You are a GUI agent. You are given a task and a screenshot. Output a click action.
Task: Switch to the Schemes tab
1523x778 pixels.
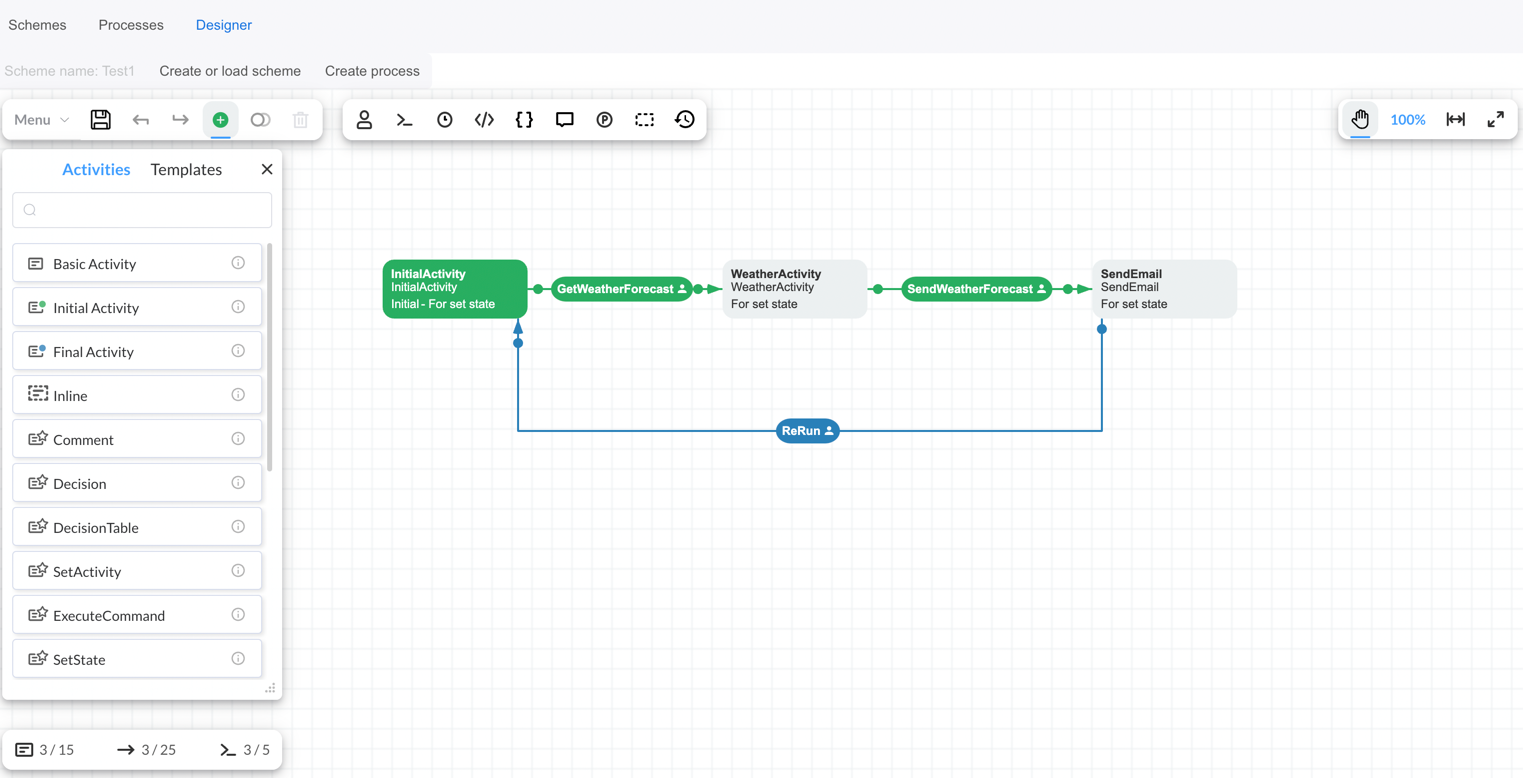click(x=37, y=25)
